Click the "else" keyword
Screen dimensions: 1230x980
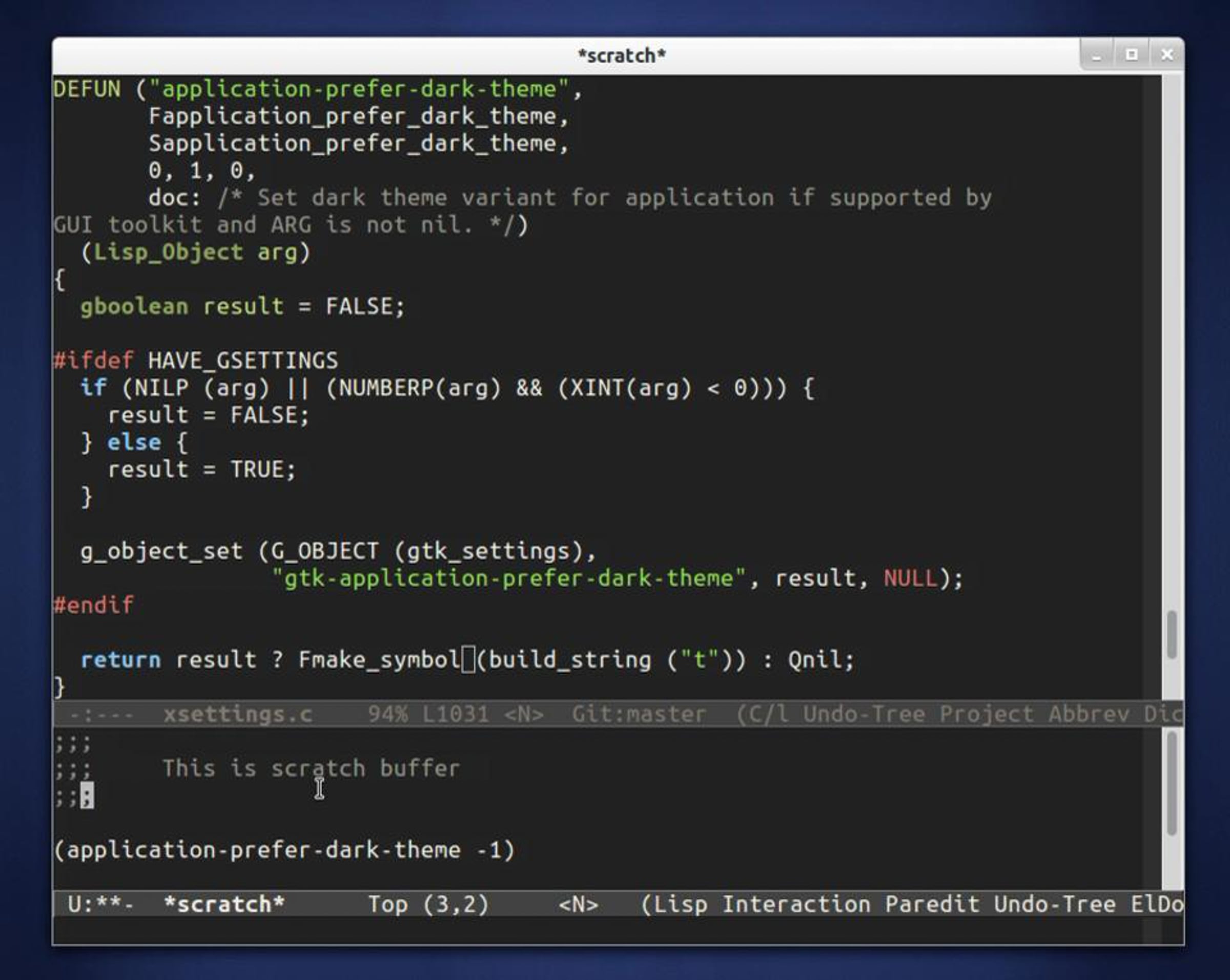tap(134, 443)
